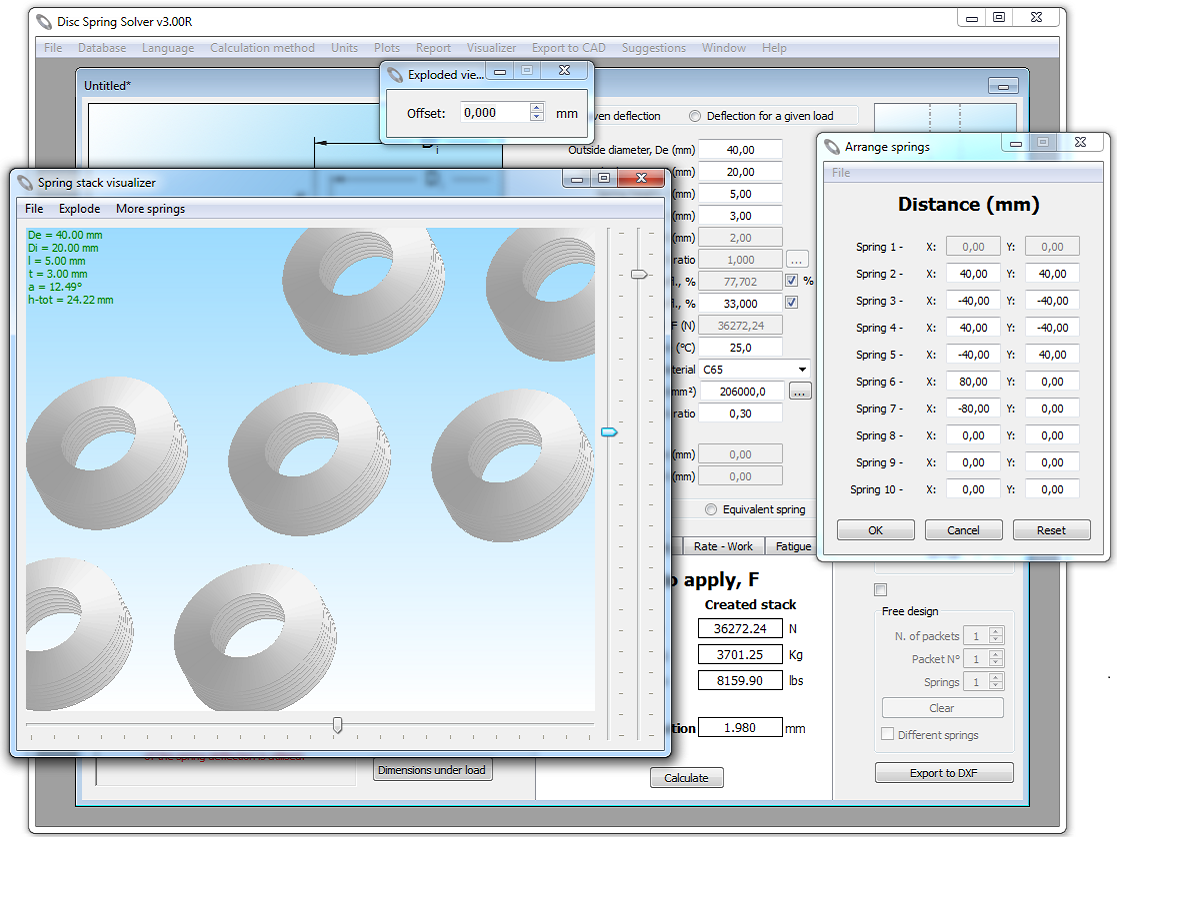Toggle the Different springs checkbox
The height and width of the screenshot is (900, 1200).
pyautogui.click(x=887, y=734)
